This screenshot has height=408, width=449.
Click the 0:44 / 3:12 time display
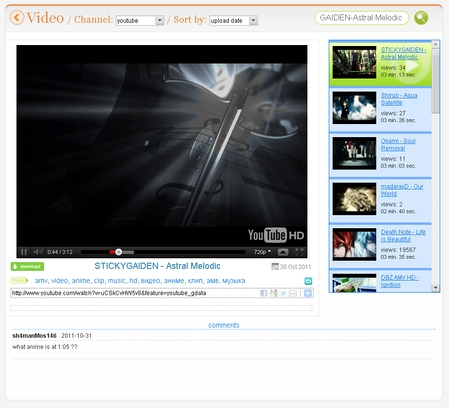pos(60,252)
